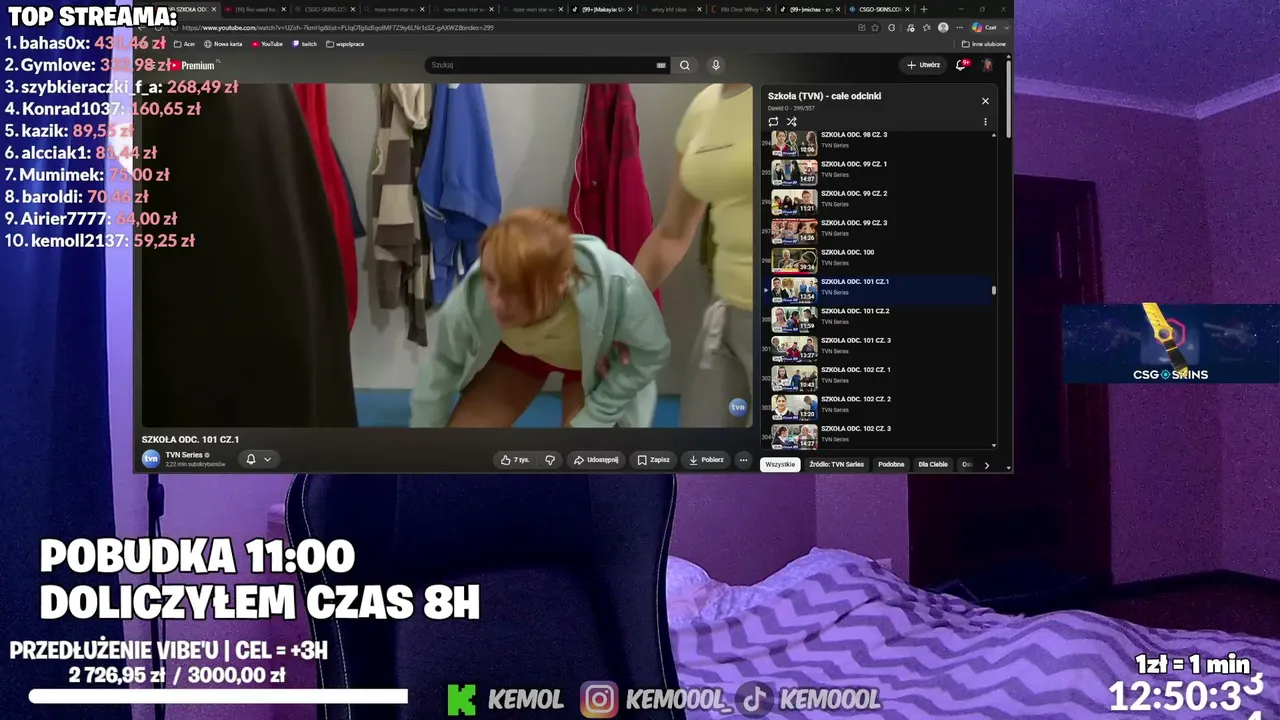Select the Źródło: TVN Series chip
Image resolution: width=1280 pixels, height=720 pixels.
[836, 464]
